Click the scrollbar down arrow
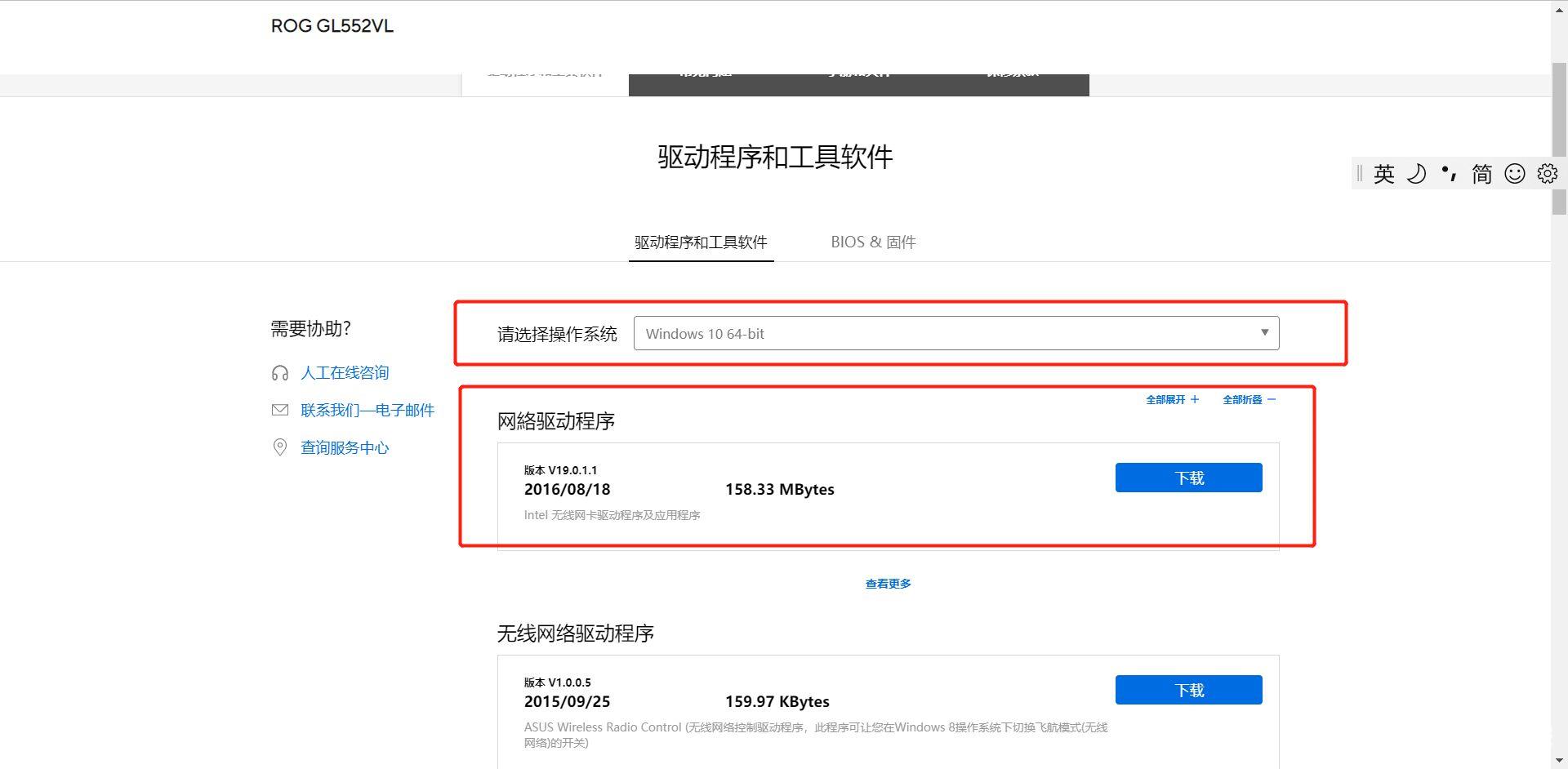Screen dimensions: 1568x769 (x=1559, y=761)
